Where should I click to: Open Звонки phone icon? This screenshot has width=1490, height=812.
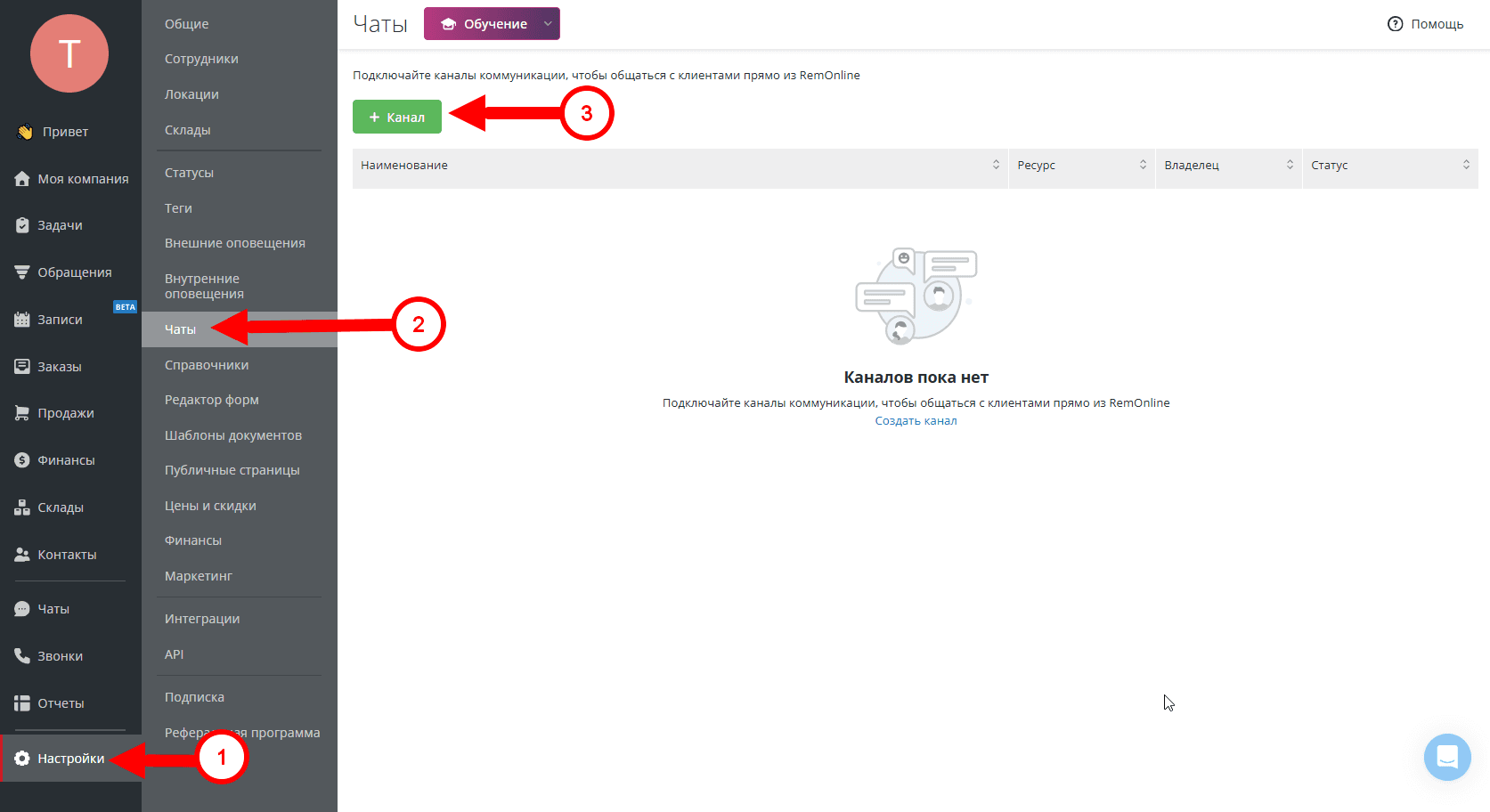point(22,656)
